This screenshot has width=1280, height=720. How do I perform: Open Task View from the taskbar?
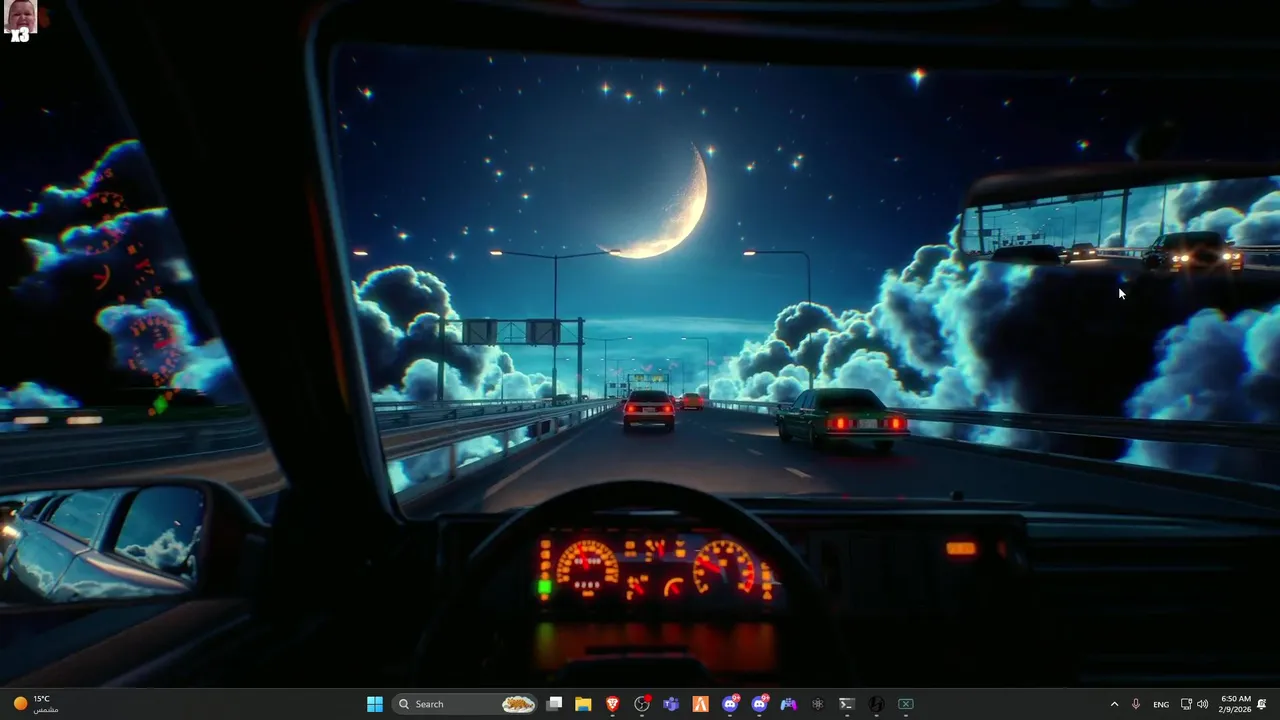point(555,704)
